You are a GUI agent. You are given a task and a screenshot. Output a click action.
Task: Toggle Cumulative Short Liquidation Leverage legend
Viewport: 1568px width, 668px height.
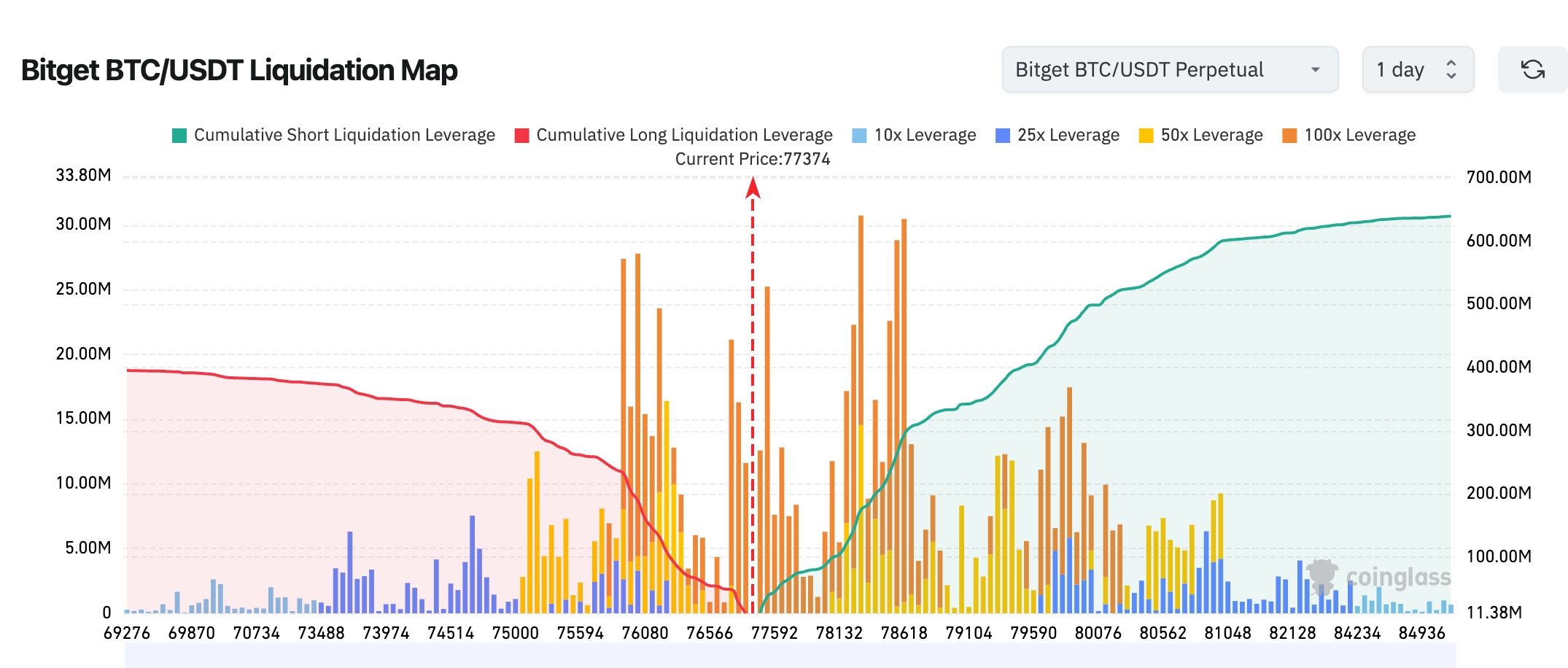333,135
